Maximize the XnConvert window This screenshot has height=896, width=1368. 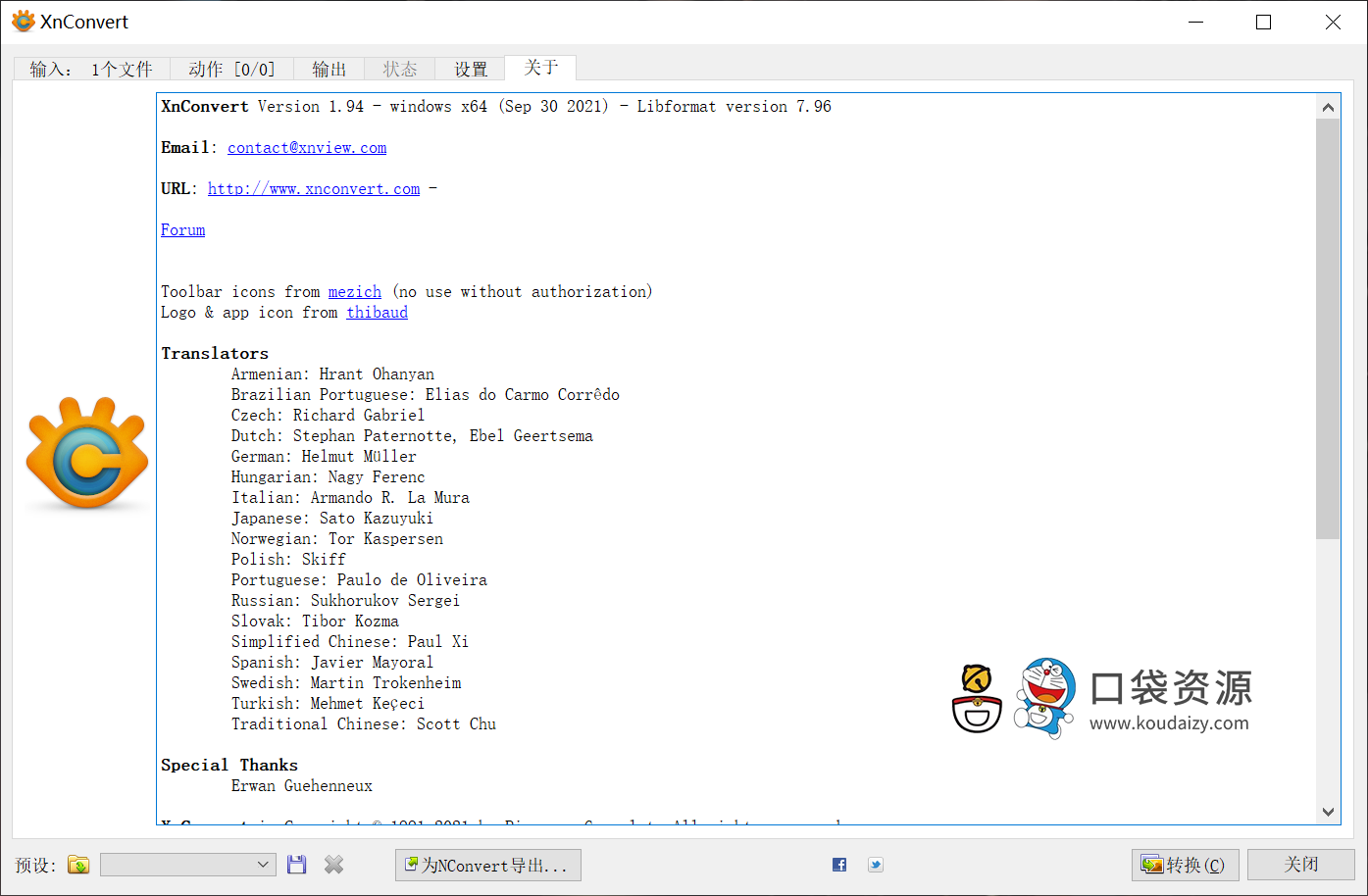1264,22
